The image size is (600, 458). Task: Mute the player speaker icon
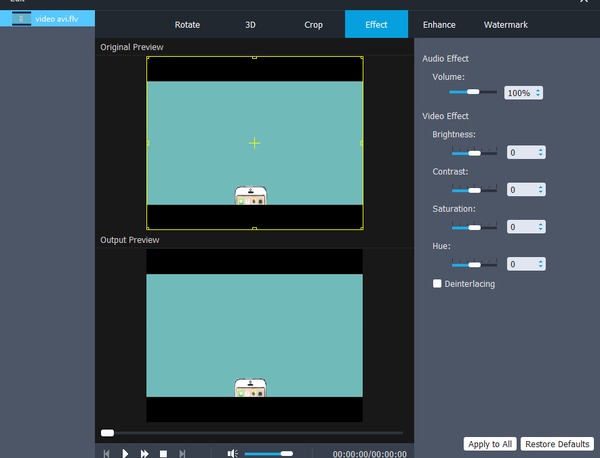pos(232,453)
